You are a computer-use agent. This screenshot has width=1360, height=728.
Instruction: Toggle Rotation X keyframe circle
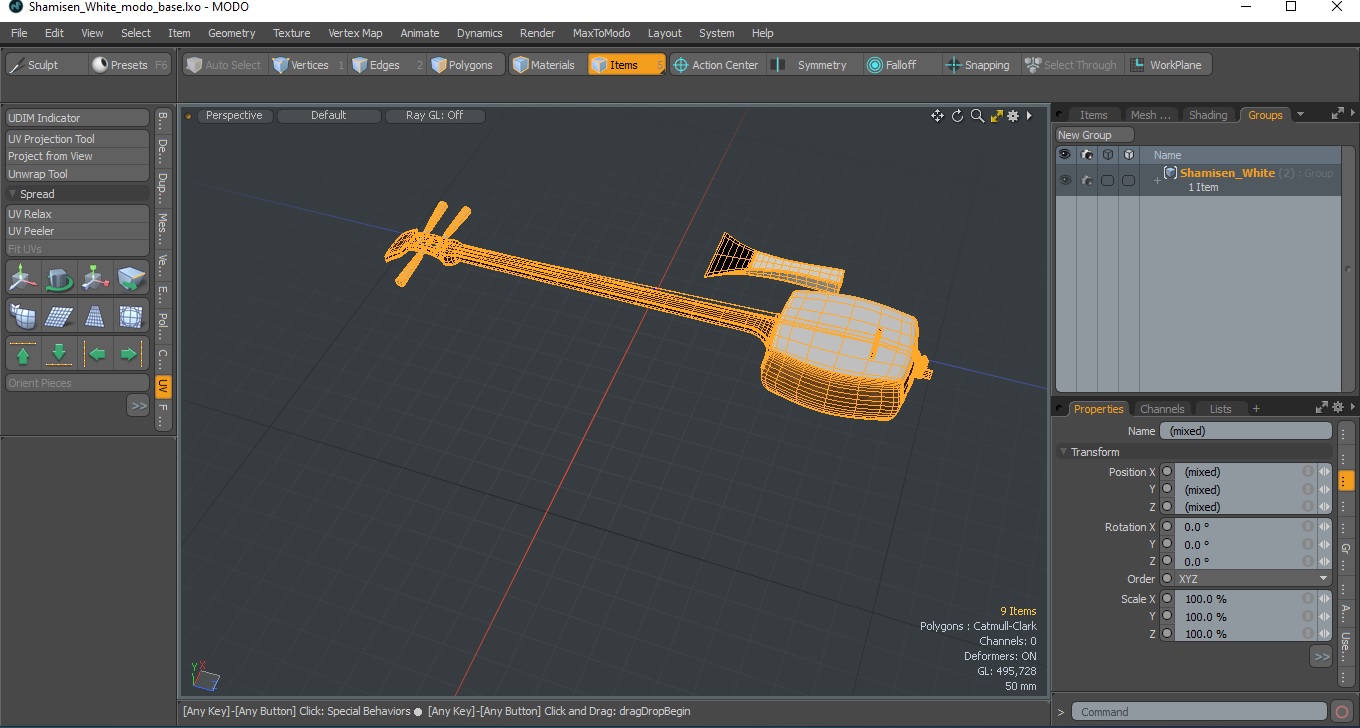coord(1166,527)
